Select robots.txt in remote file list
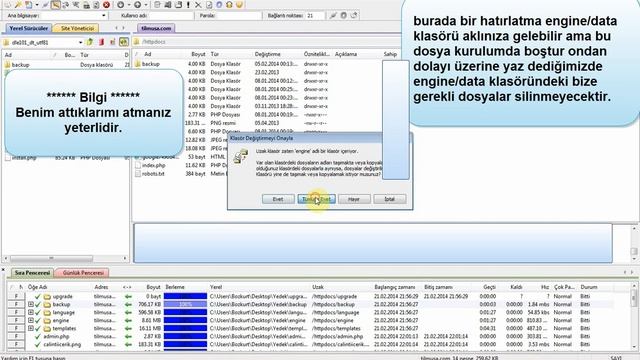 click(x=153, y=173)
